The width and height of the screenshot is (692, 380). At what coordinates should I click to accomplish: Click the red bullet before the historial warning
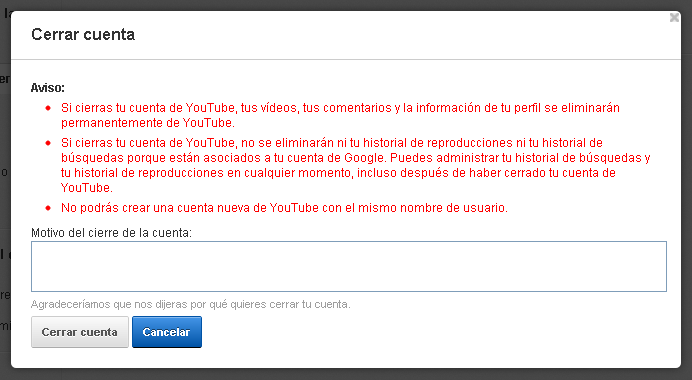48,143
